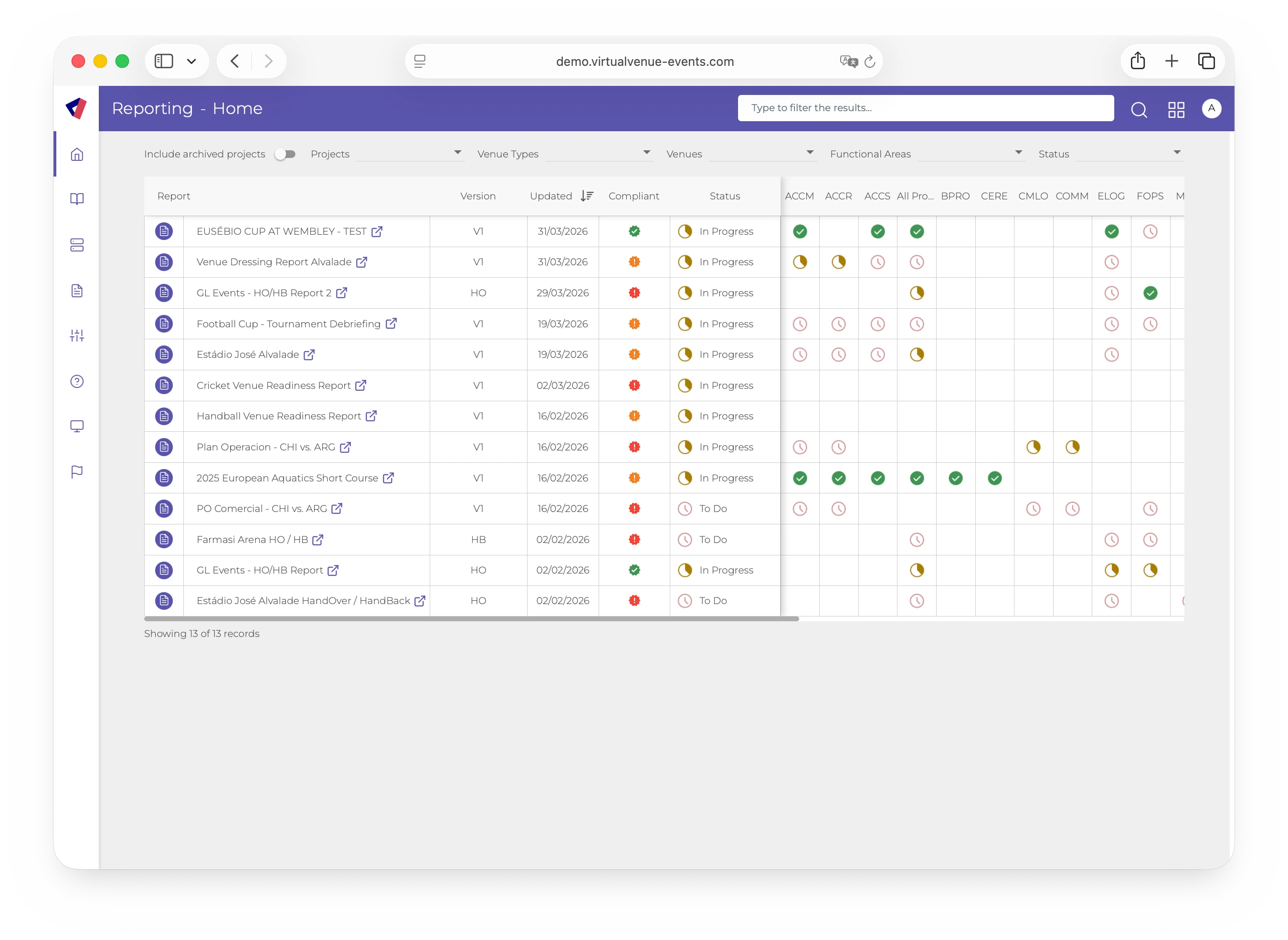The image size is (1288, 940).
Task: Open the Venue Types dropdown
Action: [x=598, y=154]
